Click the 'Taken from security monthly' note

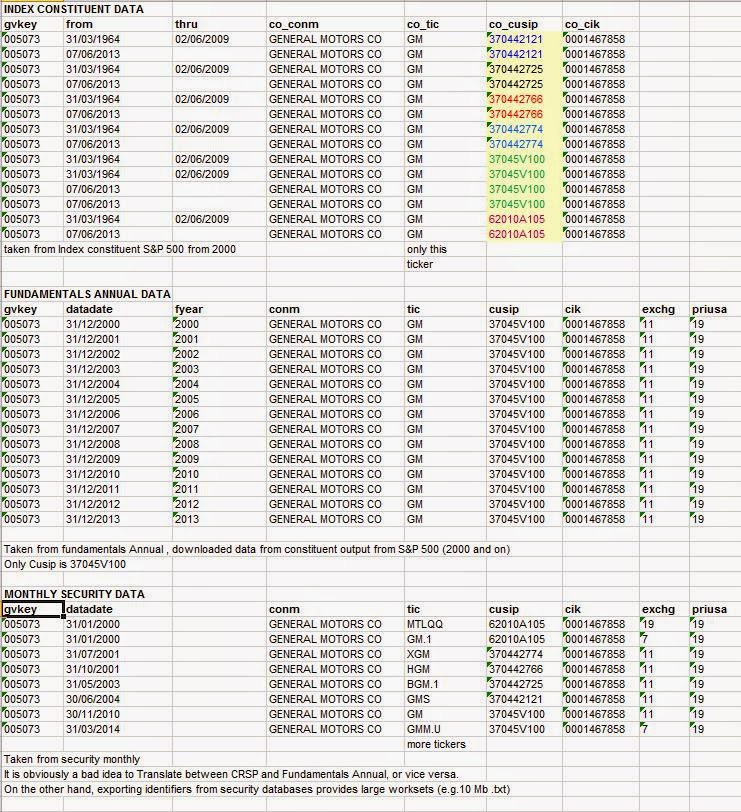tap(72, 759)
